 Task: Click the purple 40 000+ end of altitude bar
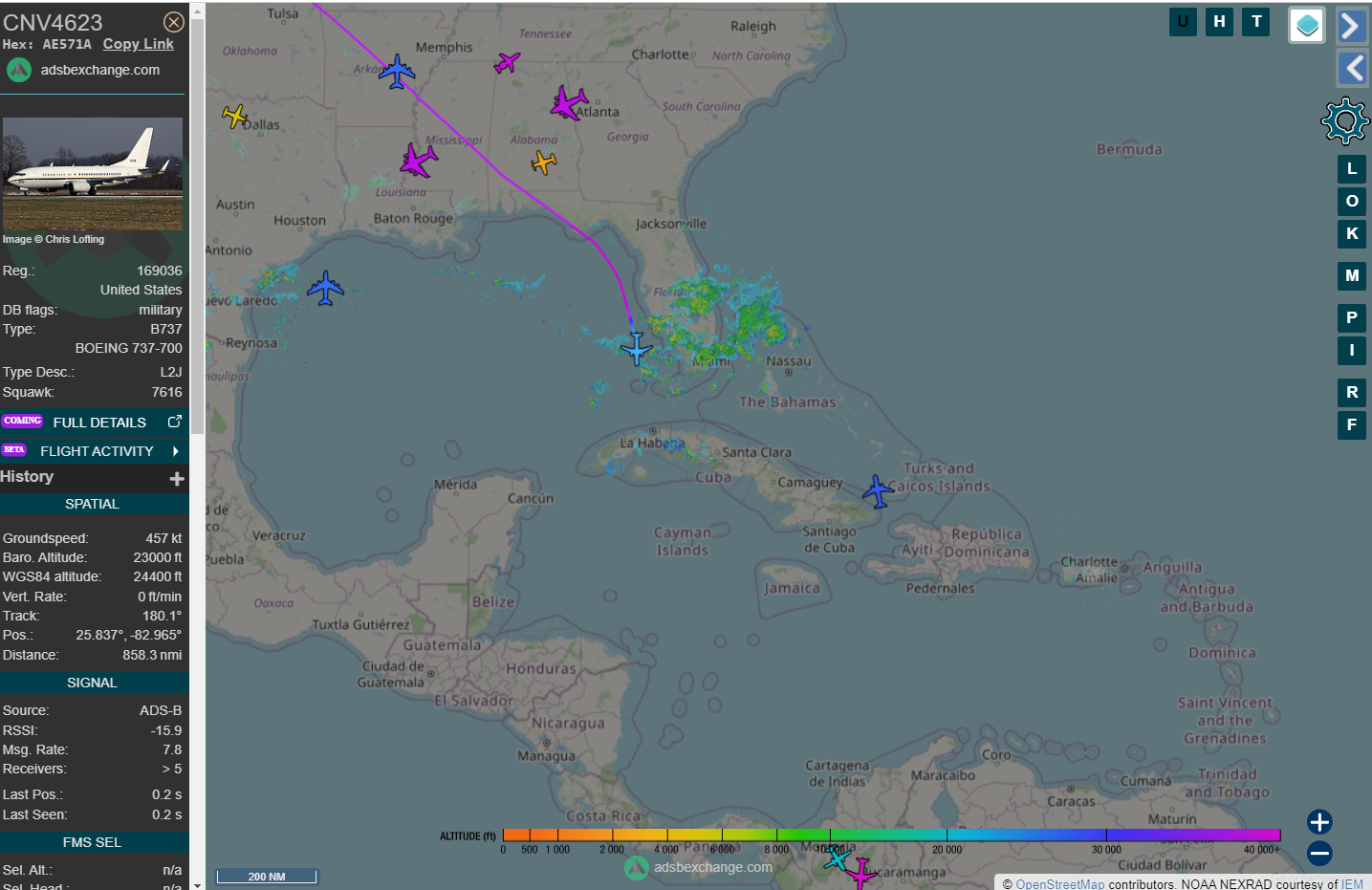pos(1264,835)
